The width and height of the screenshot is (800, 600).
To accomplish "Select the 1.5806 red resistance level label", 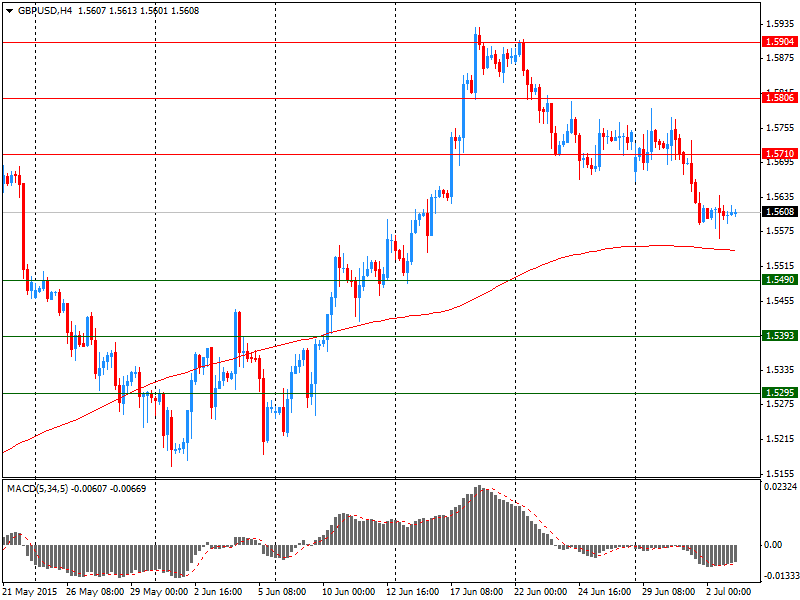I will click(x=780, y=97).
